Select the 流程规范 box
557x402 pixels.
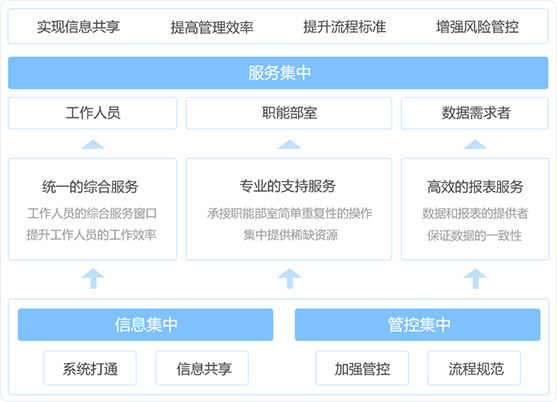click(474, 368)
